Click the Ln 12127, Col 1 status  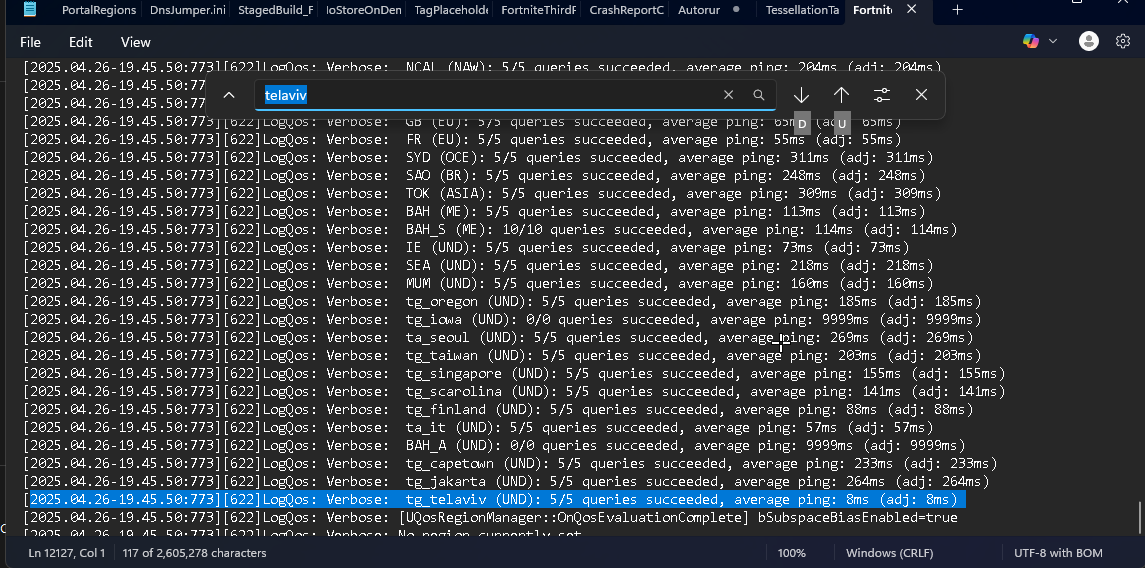(x=66, y=553)
